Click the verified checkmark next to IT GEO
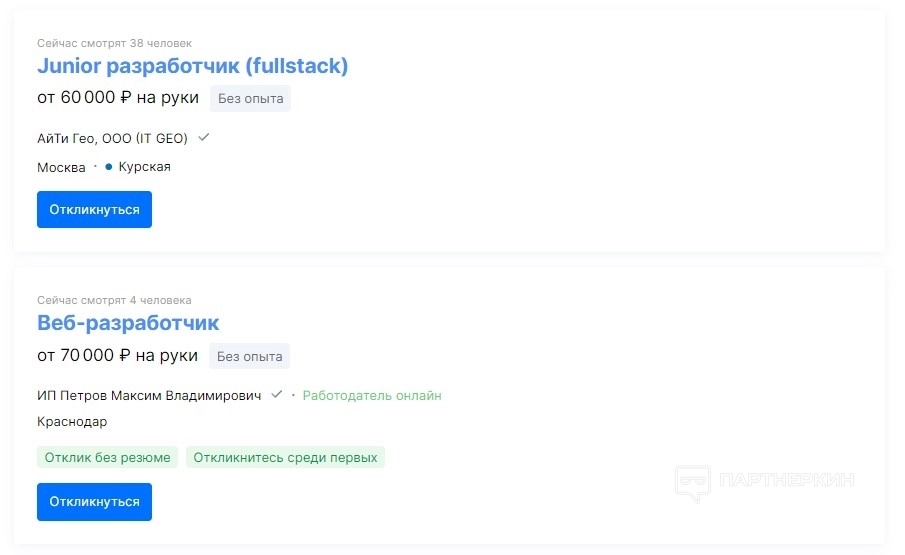Image resolution: width=905 pixels, height=555 pixels. (x=204, y=138)
